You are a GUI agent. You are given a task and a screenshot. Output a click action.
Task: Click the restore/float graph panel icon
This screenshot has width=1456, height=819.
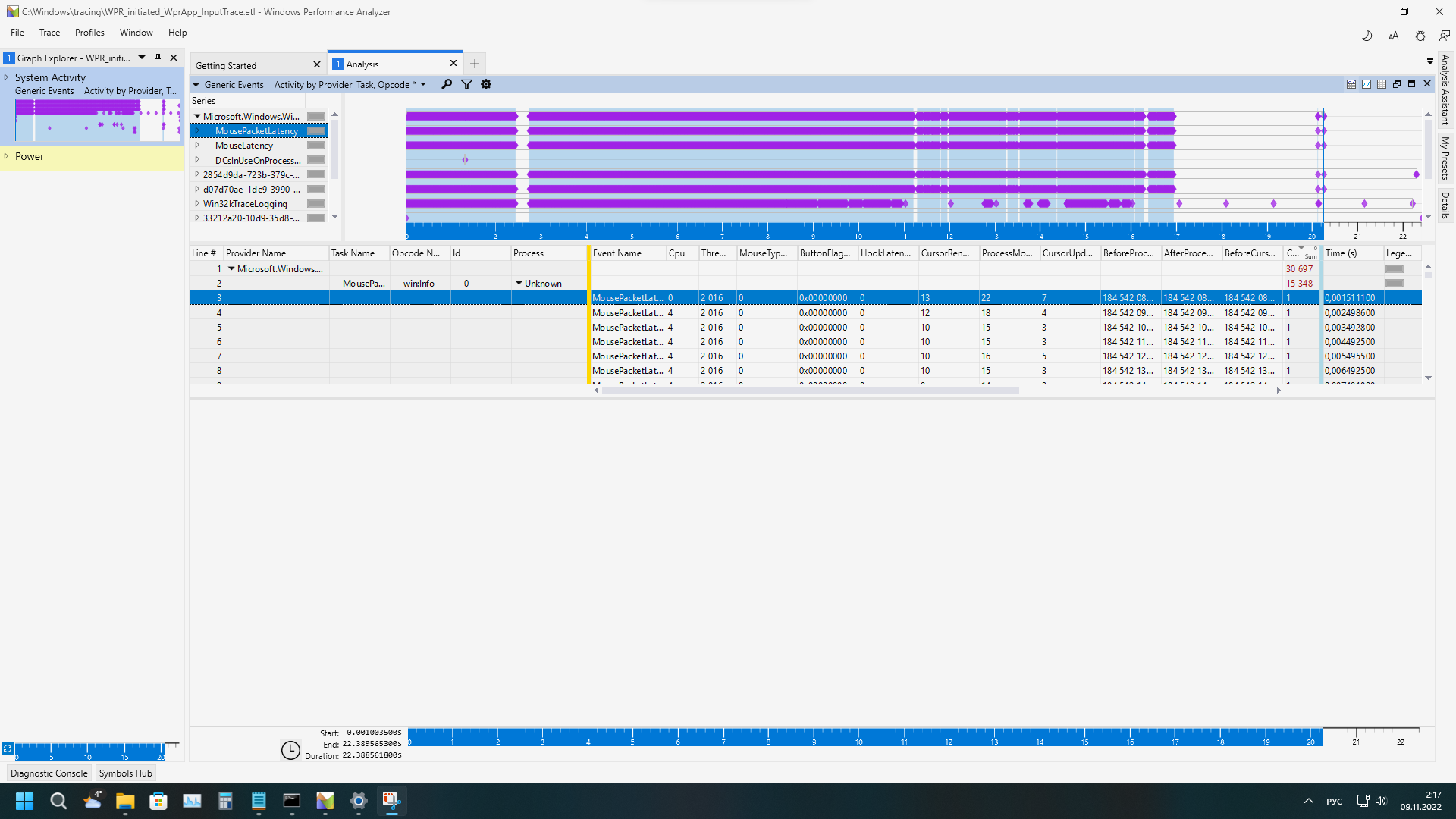[1397, 84]
